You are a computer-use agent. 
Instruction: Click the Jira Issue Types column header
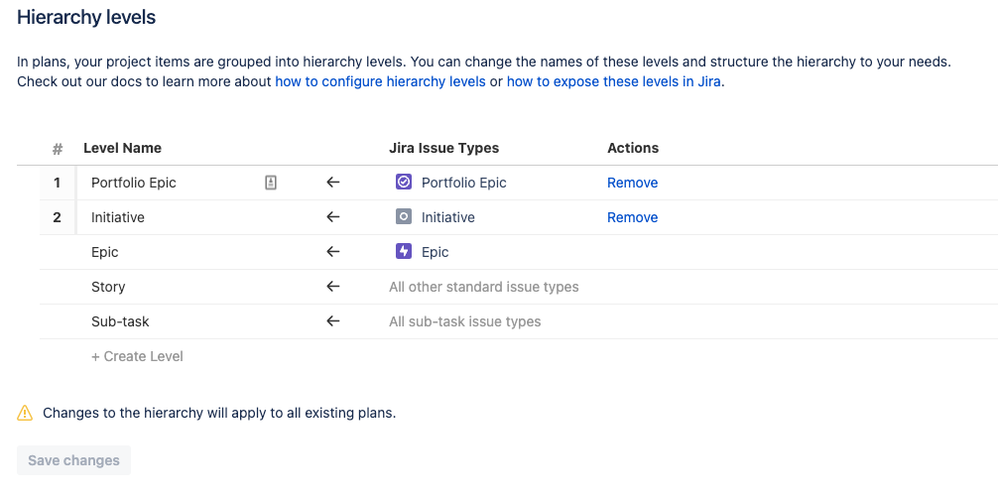click(444, 148)
